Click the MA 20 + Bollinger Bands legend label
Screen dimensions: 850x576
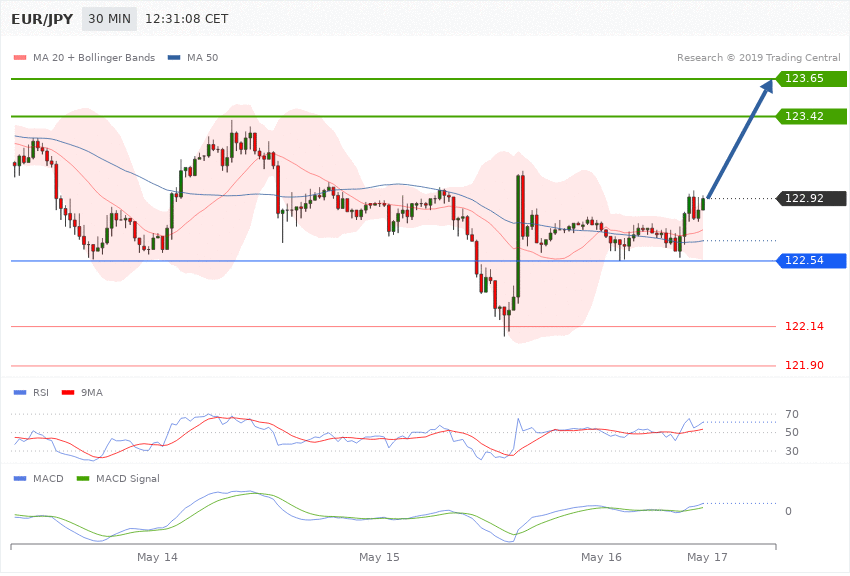pos(94,57)
